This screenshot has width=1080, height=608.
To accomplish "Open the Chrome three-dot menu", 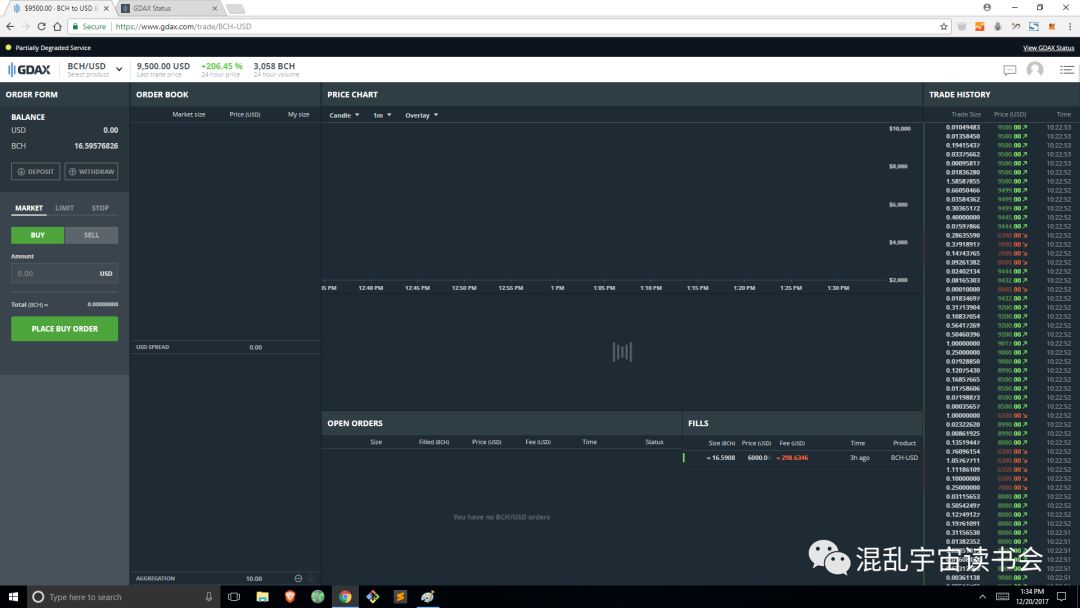I will (x=1070, y=26).
